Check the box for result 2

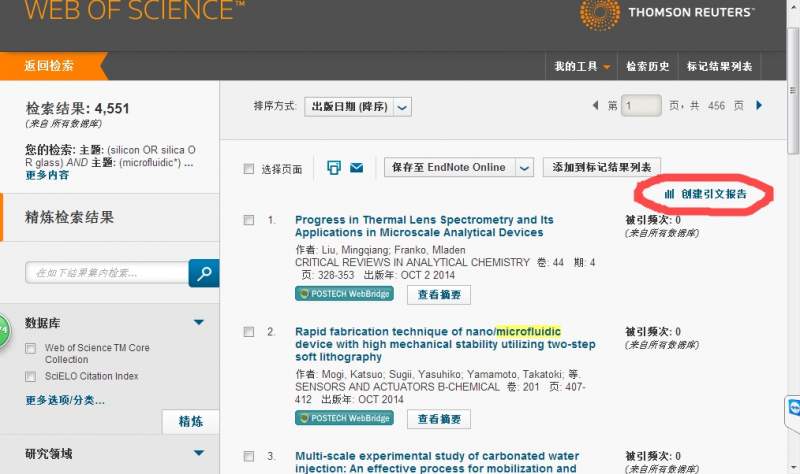(x=248, y=332)
